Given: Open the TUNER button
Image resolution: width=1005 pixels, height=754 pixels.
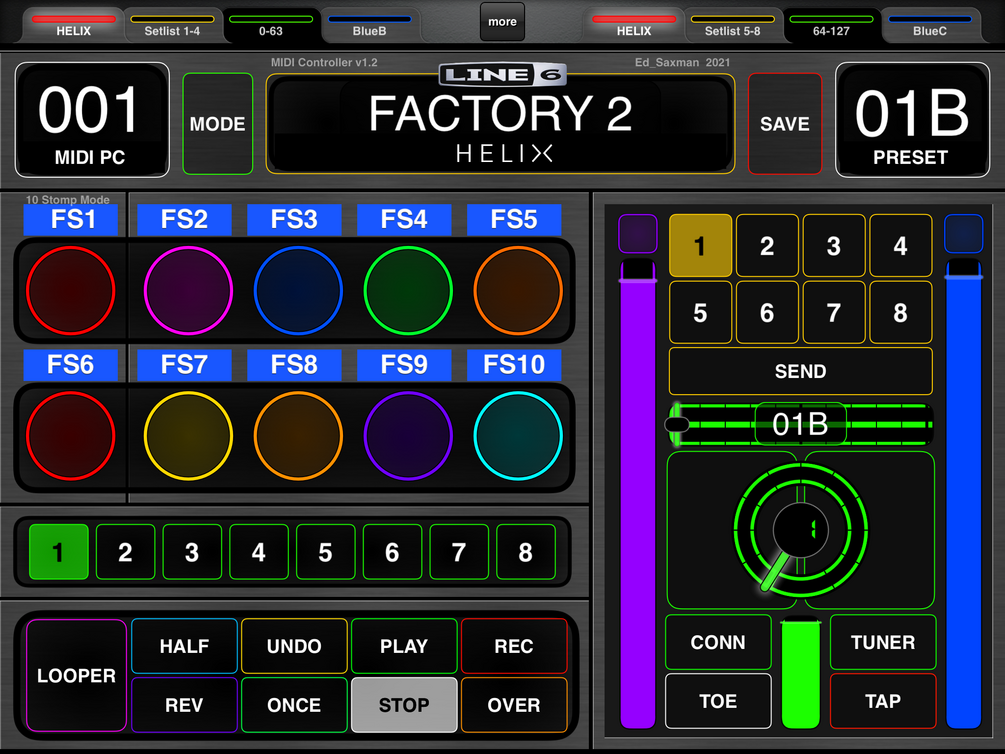Looking at the screenshot, I should [883, 642].
